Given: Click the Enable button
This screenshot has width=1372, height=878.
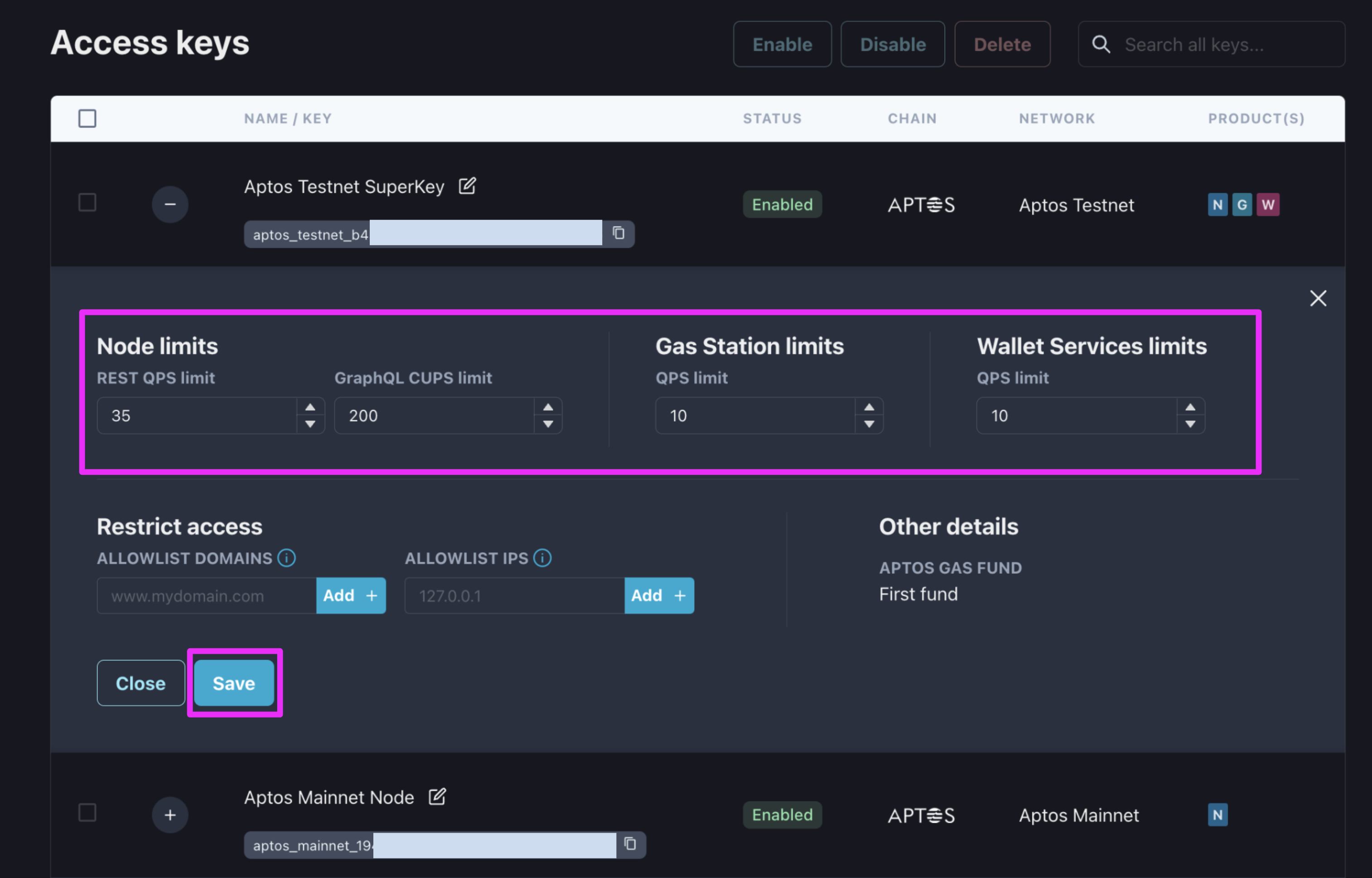Looking at the screenshot, I should point(782,44).
